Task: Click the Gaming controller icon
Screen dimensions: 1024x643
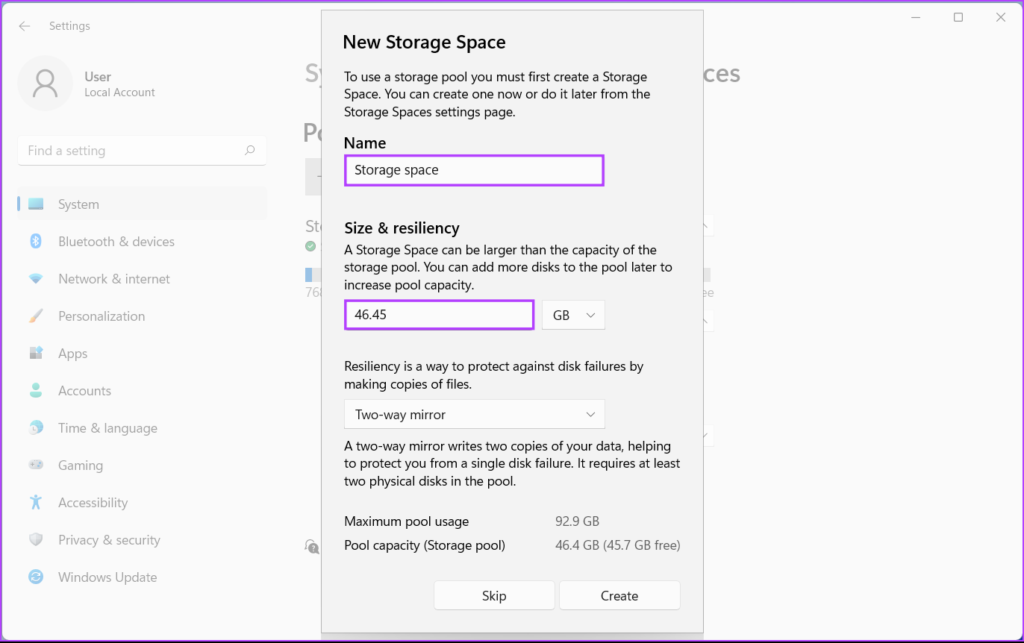Action: [36, 465]
